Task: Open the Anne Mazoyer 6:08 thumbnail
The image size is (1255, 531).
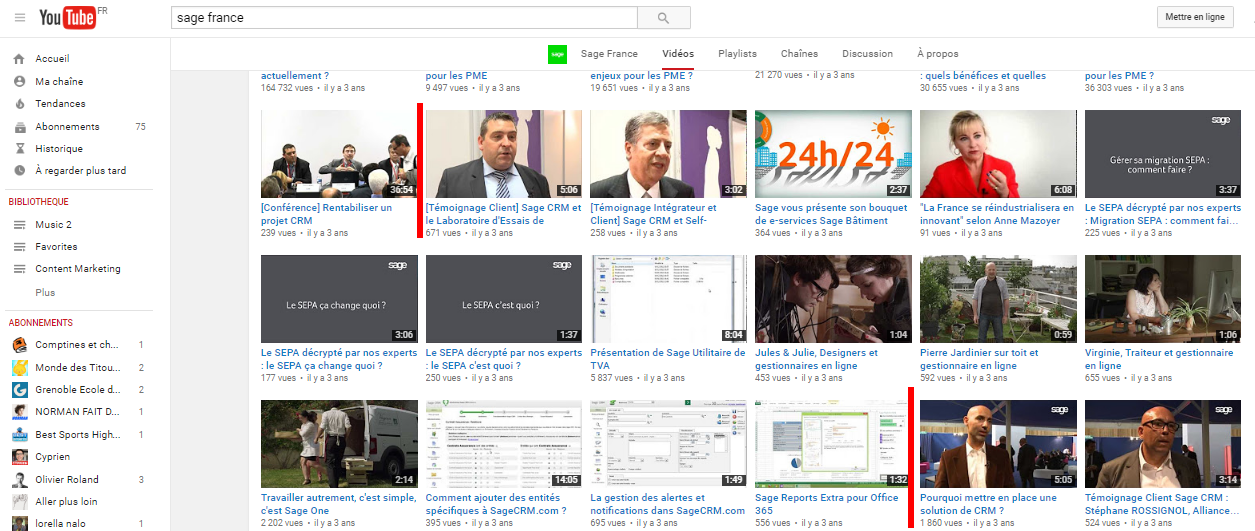Action: click(x=998, y=154)
